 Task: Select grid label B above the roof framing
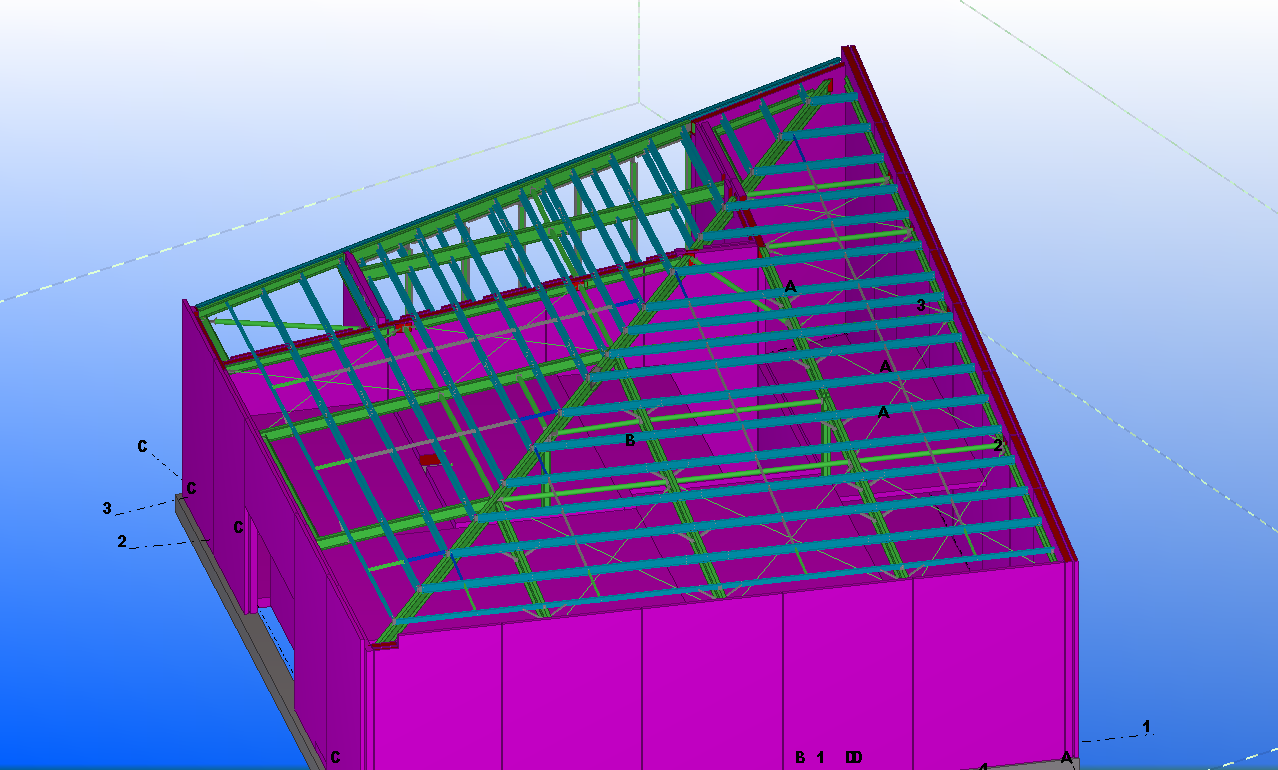tap(630, 440)
